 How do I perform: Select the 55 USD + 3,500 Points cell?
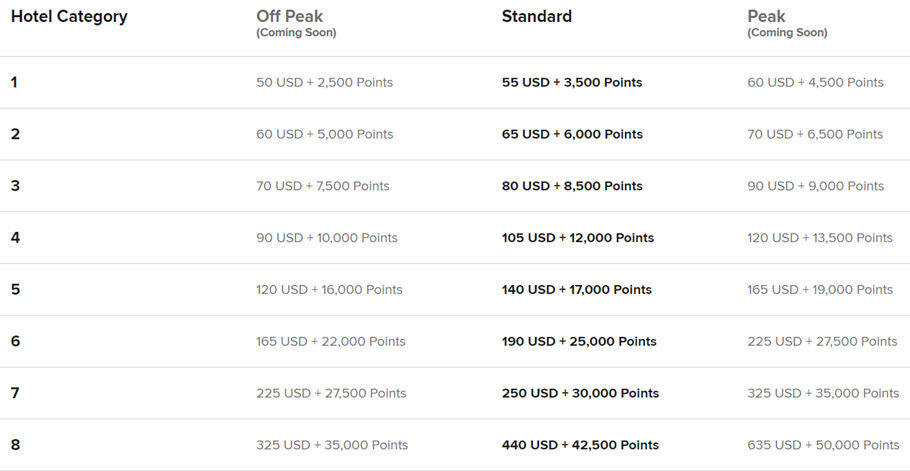click(x=572, y=82)
